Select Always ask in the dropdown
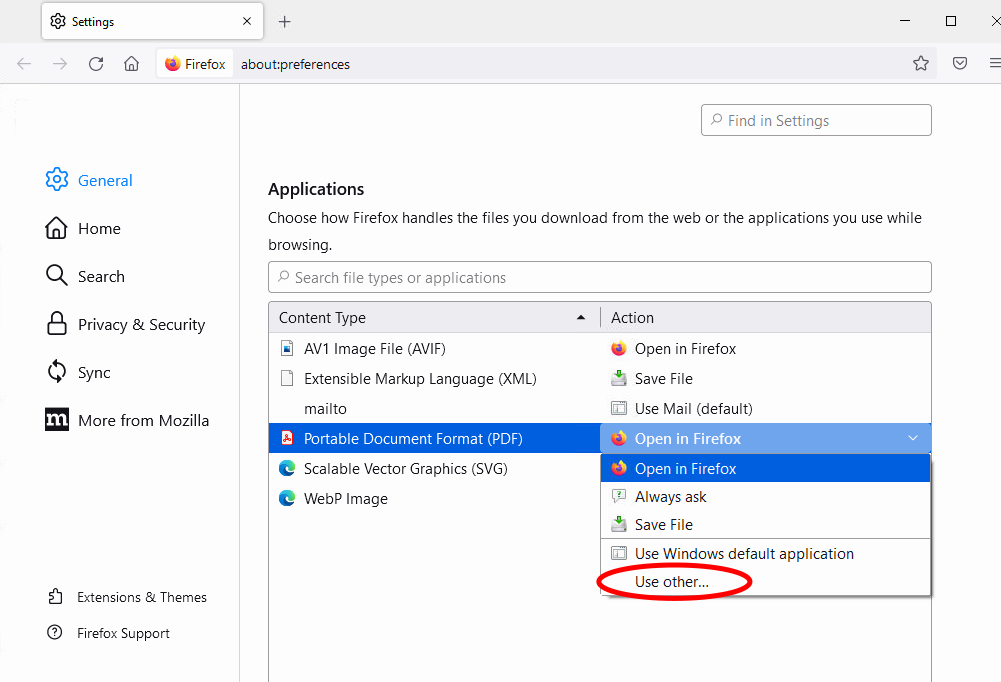This screenshot has width=1001, height=682. pos(670,497)
